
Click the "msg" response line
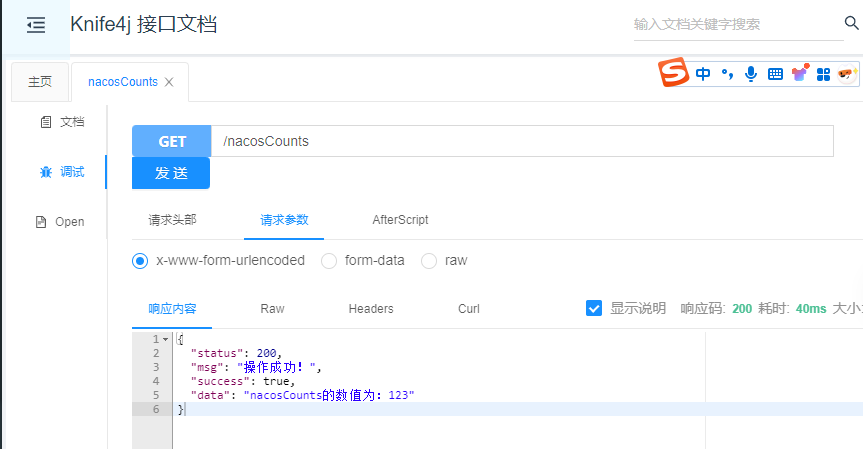pyautogui.click(x=256, y=367)
